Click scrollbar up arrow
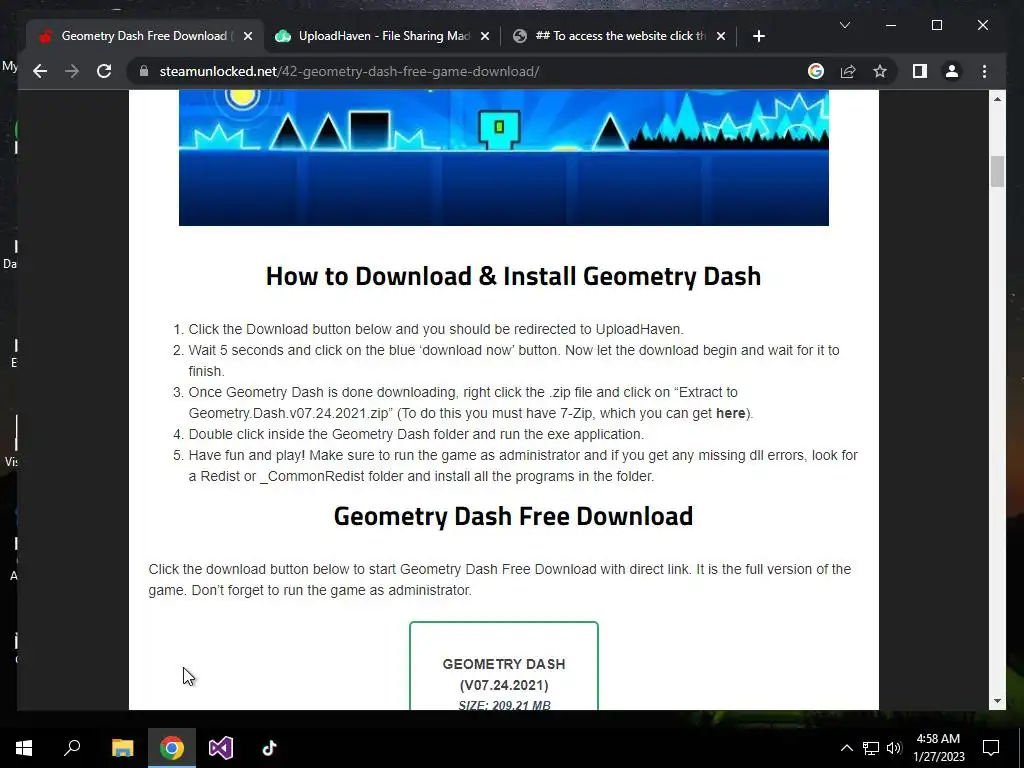Image resolution: width=1024 pixels, height=768 pixels. (997, 99)
